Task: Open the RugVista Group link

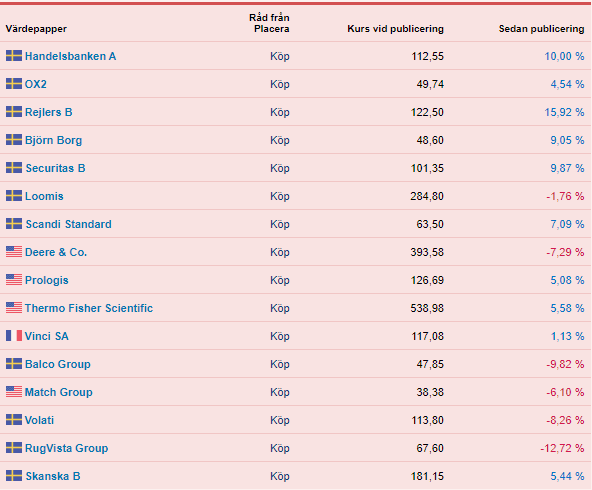Action: click(x=66, y=448)
